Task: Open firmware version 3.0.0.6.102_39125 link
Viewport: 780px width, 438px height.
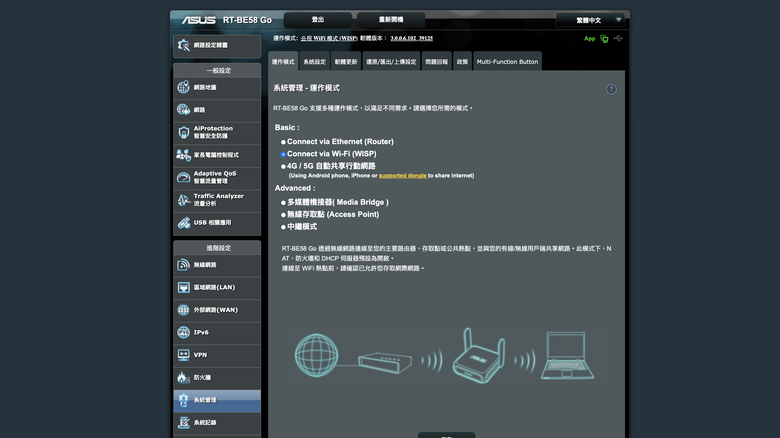Action: pos(411,38)
